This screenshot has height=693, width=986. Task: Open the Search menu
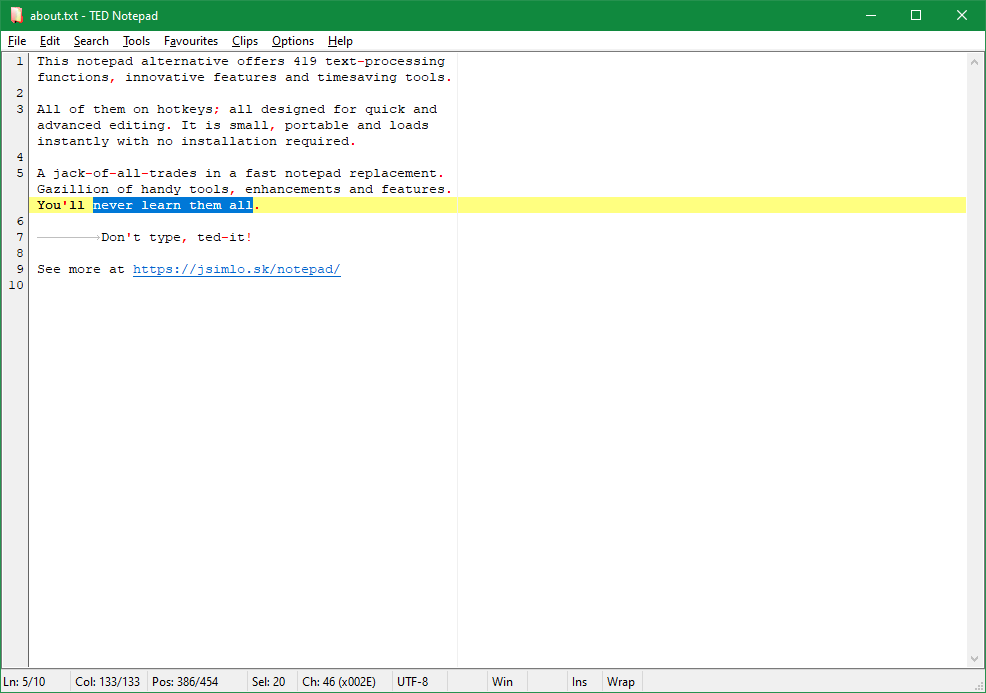pos(91,41)
